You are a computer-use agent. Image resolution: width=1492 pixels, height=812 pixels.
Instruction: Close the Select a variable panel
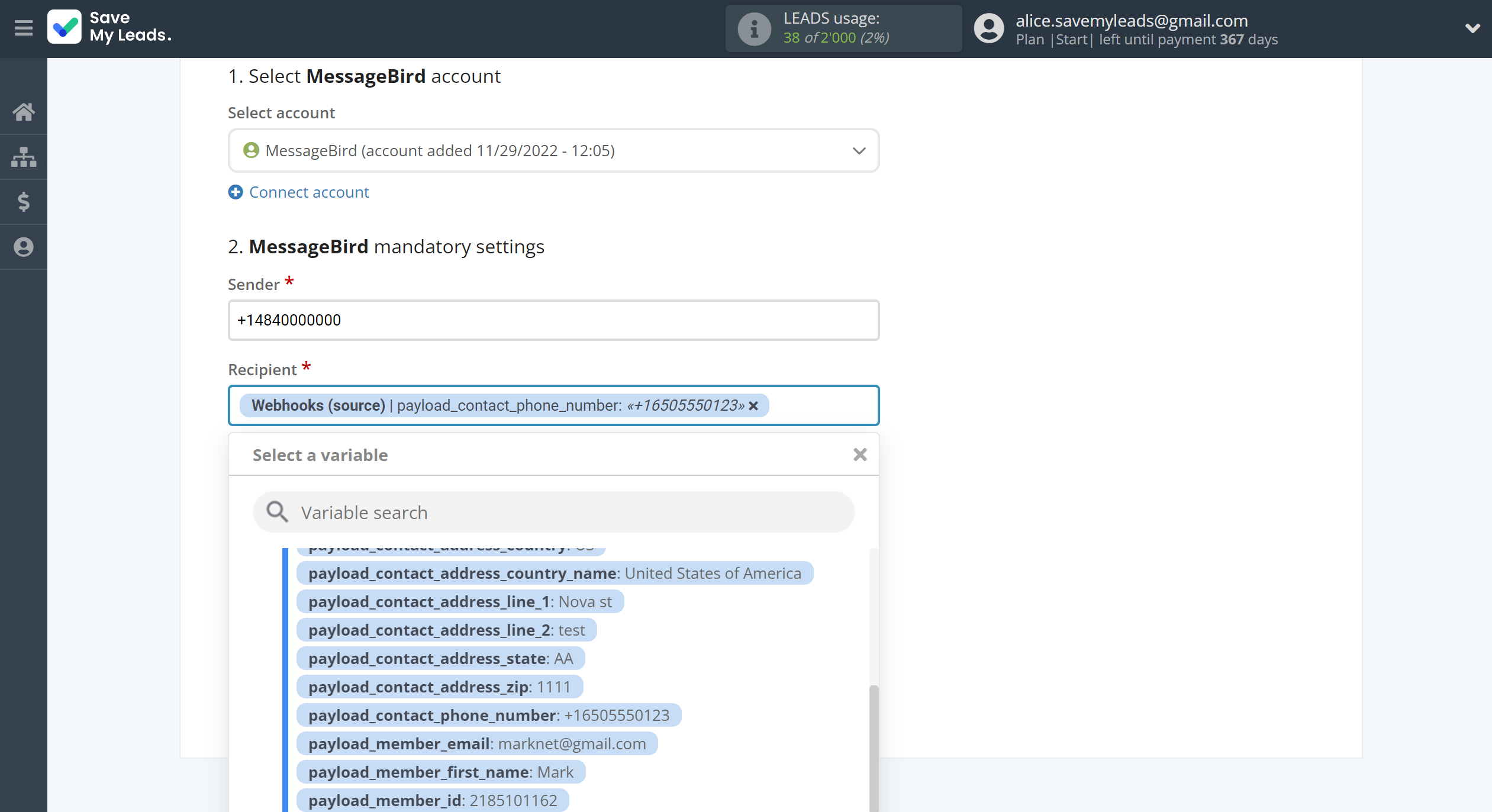pyautogui.click(x=860, y=455)
